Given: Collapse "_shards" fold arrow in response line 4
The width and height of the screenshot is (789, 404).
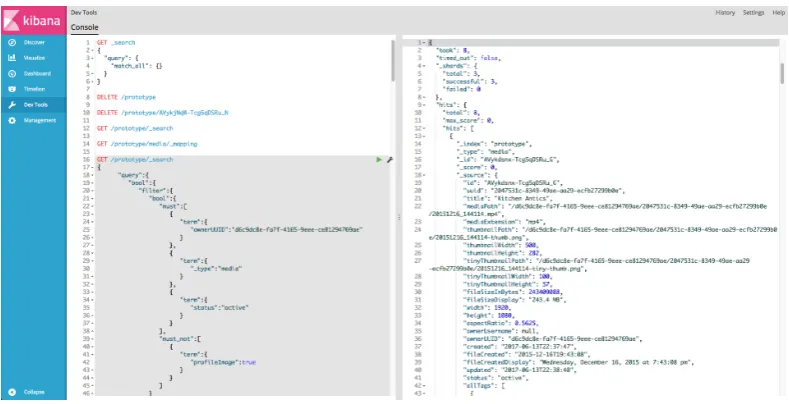Looking at the screenshot, I should (x=424, y=66).
